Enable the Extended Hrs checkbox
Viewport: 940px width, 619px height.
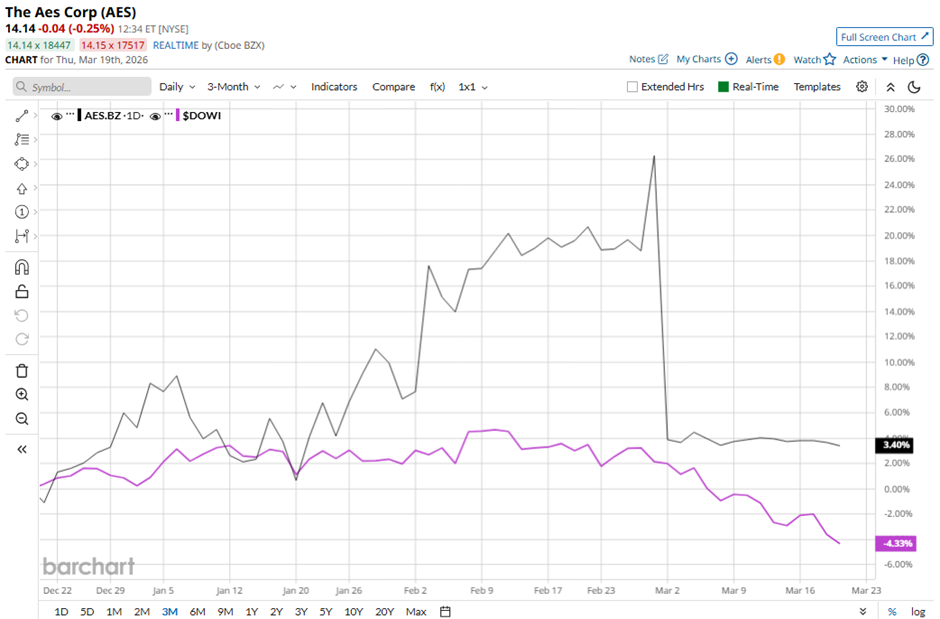pyautogui.click(x=632, y=87)
